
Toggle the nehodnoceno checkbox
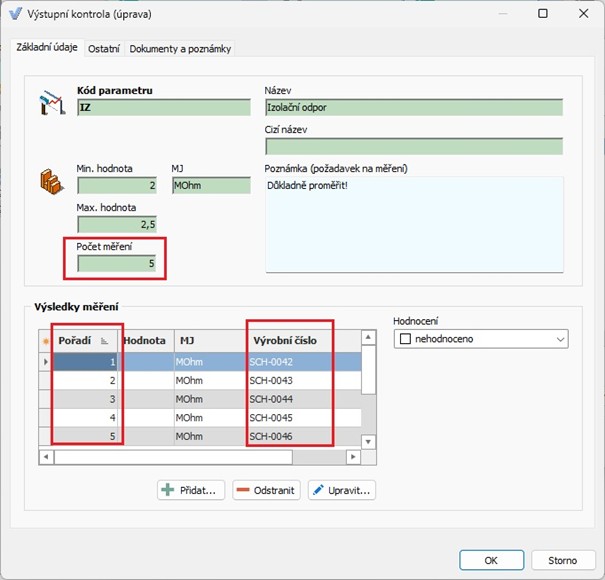point(405,339)
